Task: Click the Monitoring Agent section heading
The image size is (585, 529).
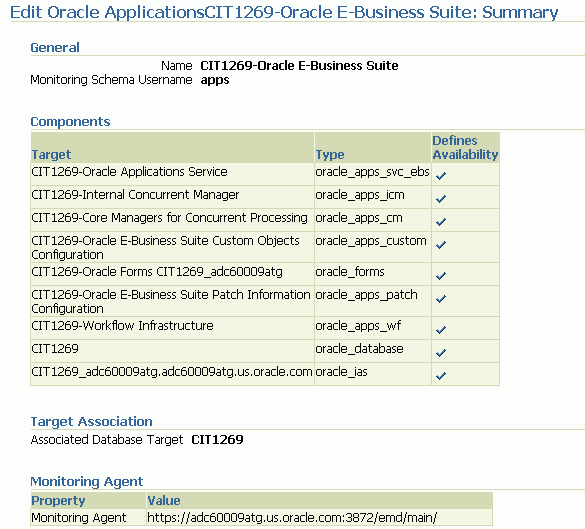Action: click(x=87, y=482)
